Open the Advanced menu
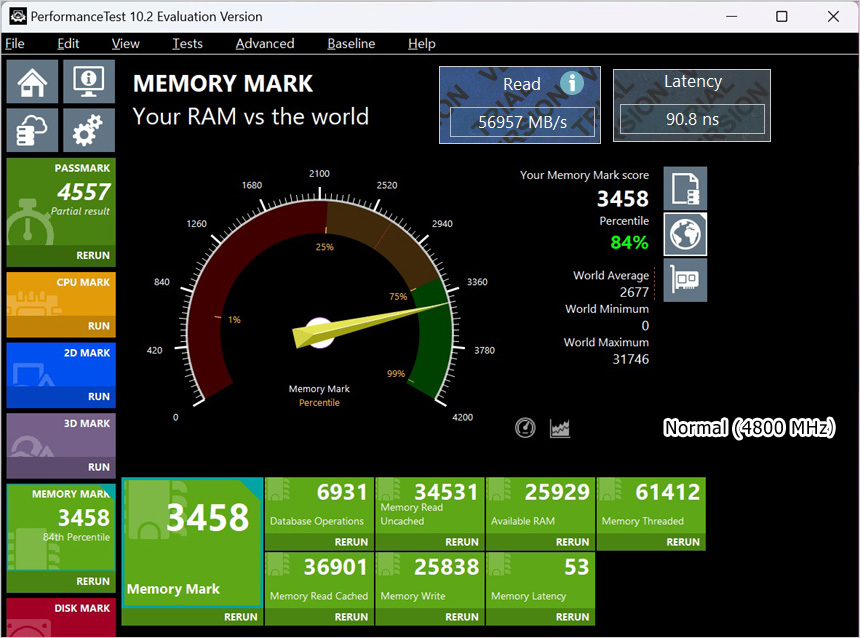The height and width of the screenshot is (638, 860). click(264, 43)
